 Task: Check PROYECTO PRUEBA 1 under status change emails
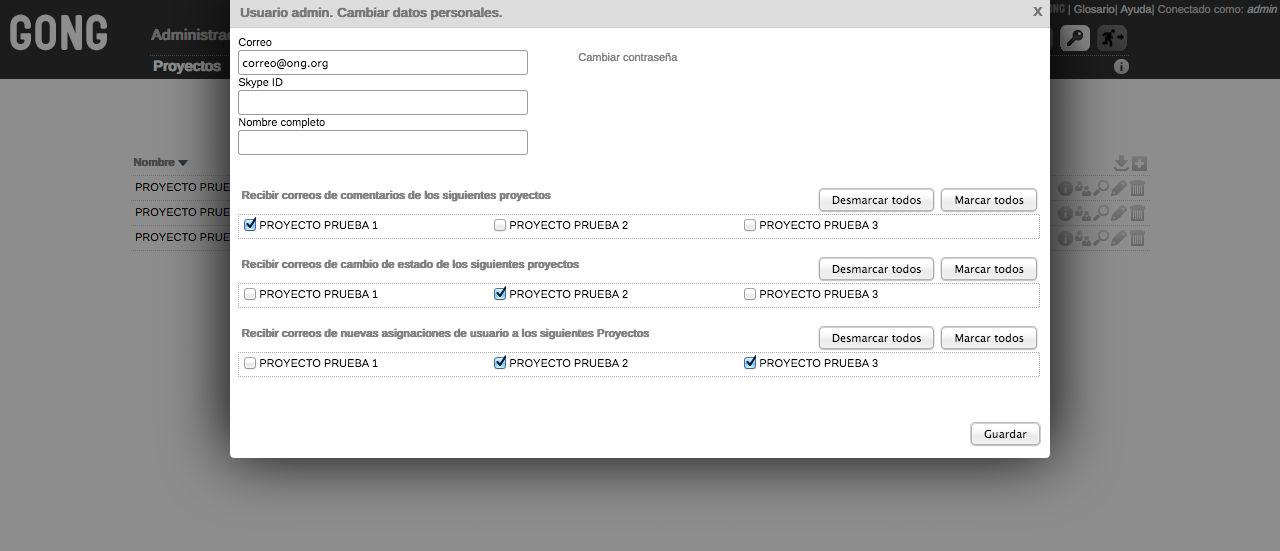(250, 294)
